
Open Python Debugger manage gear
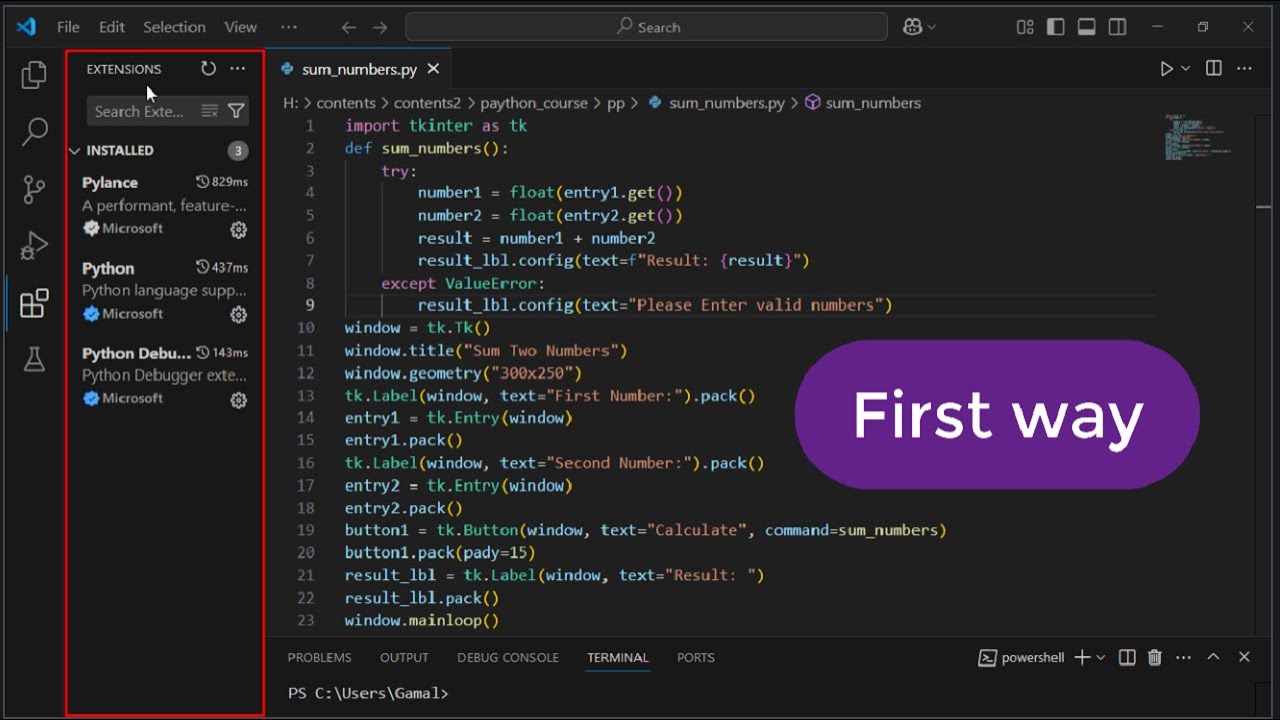coord(238,399)
